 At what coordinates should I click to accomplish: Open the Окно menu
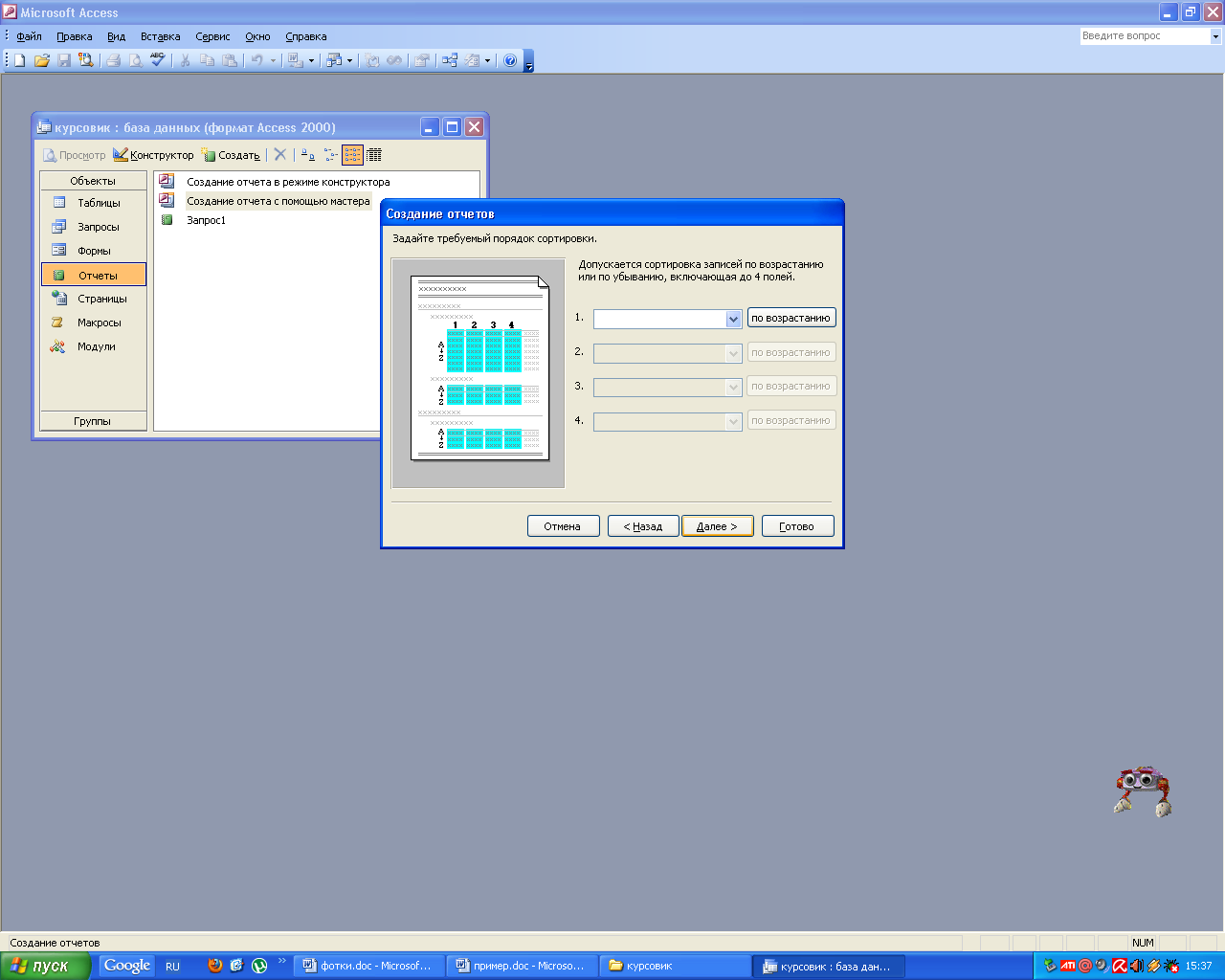[257, 36]
